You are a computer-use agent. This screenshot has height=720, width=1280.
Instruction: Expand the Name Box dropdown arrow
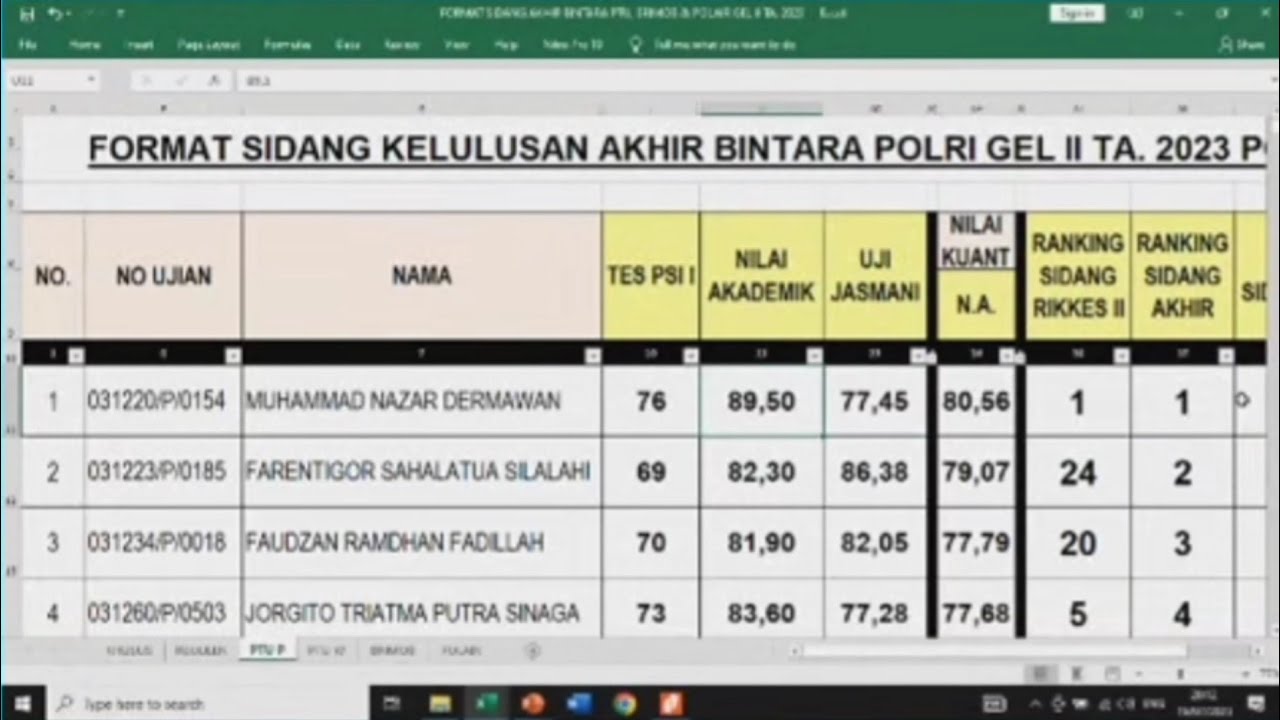pyautogui.click(x=91, y=80)
